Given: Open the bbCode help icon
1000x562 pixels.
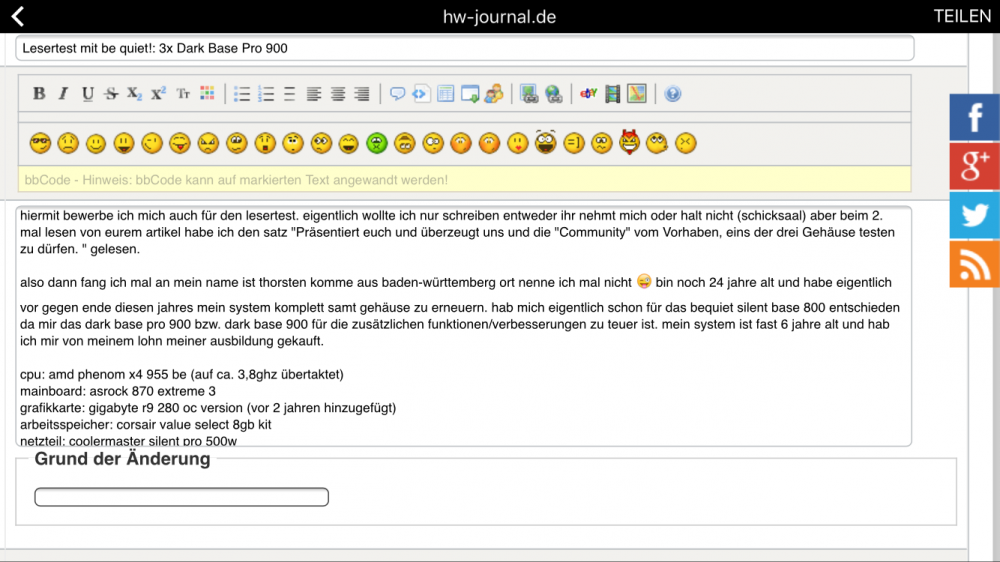Looking at the screenshot, I should tap(672, 94).
